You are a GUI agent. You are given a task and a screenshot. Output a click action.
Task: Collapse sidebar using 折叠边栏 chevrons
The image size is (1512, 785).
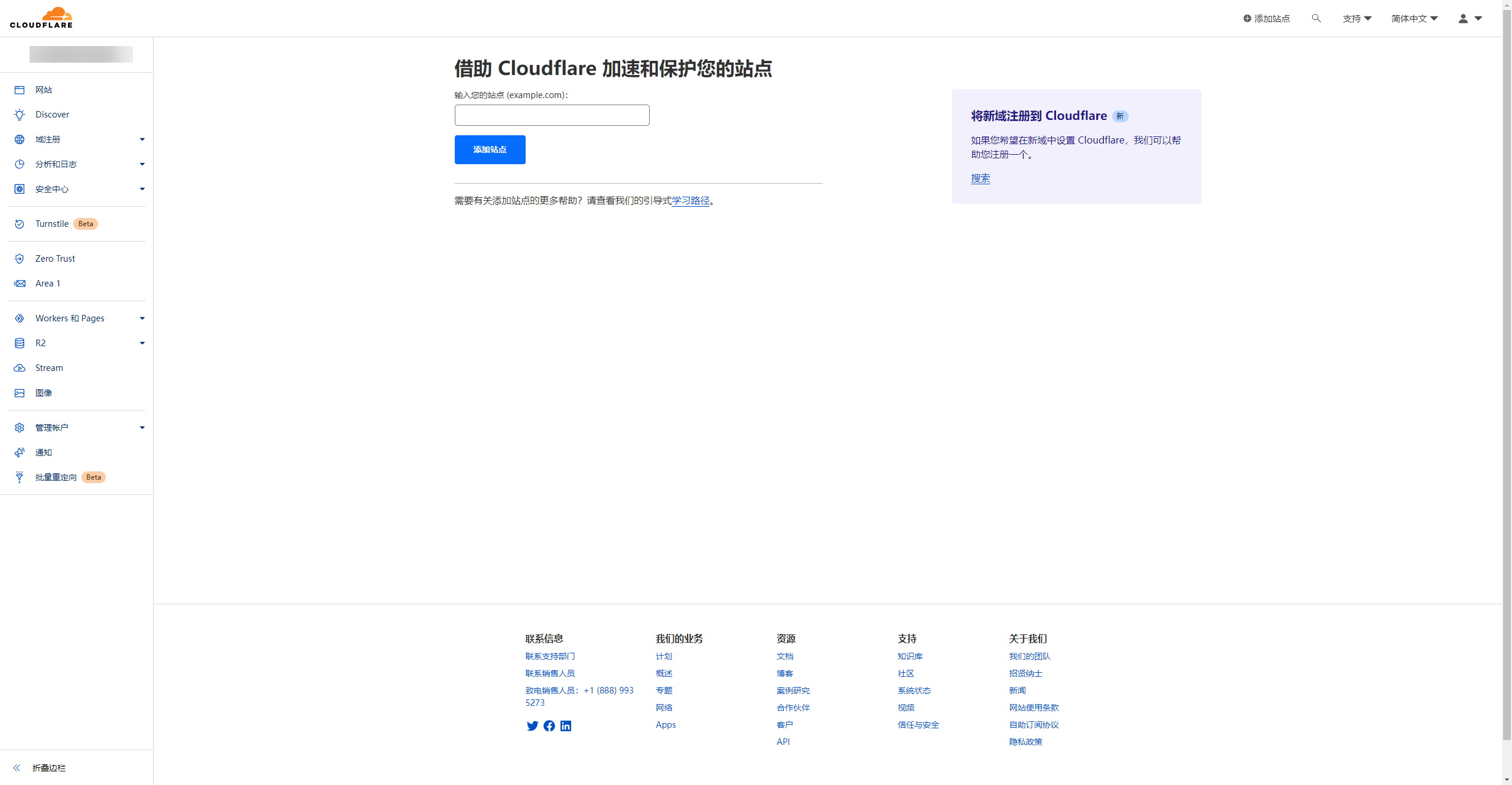click(17, 768)
